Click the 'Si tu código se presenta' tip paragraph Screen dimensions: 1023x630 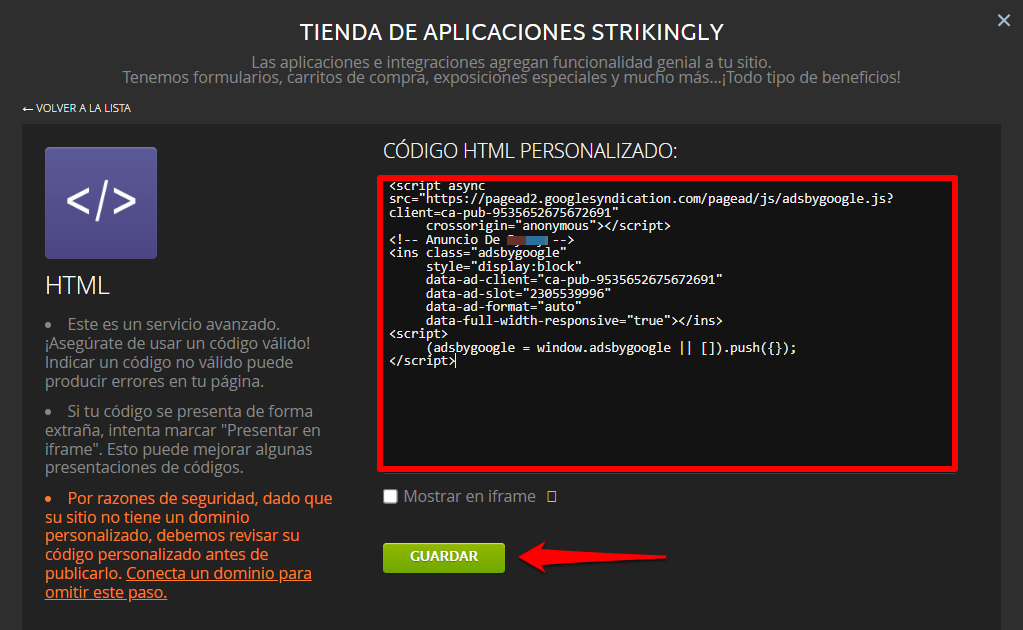tap(183, 440)
